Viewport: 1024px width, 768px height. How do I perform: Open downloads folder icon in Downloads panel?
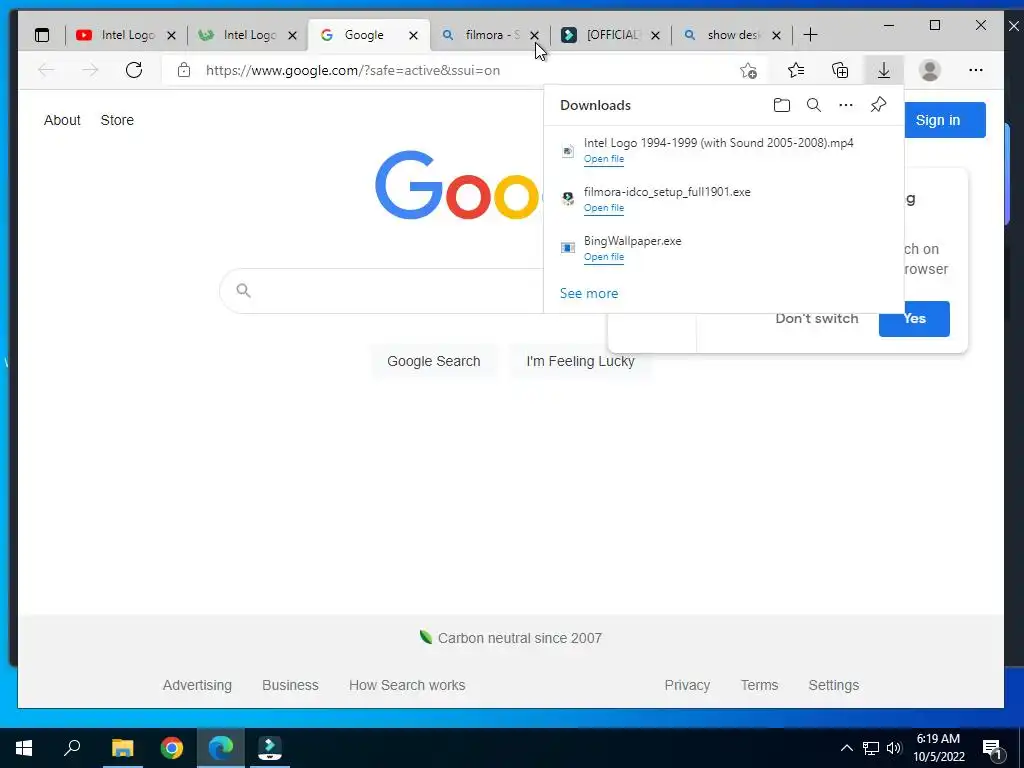click(782, 105)
